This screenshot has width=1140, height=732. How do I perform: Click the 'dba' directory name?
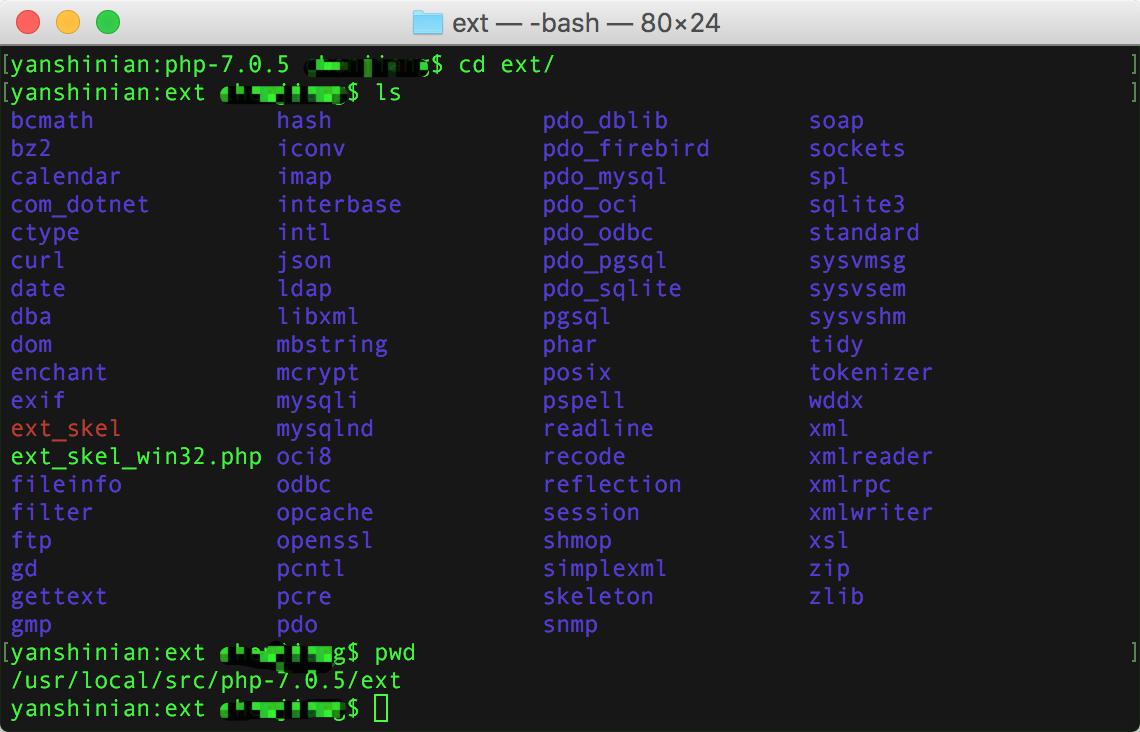tap(31, 316)
